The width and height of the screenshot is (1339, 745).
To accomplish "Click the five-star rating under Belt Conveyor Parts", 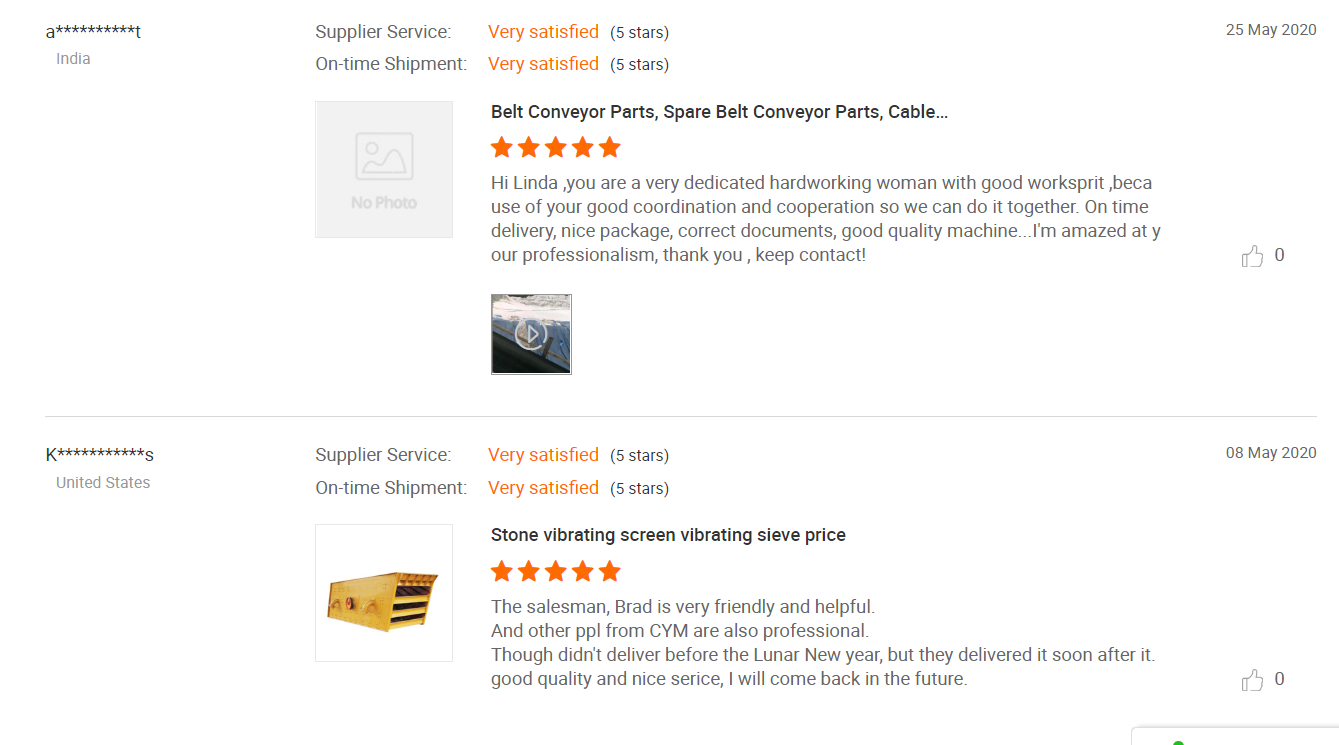I will point(556,148).
